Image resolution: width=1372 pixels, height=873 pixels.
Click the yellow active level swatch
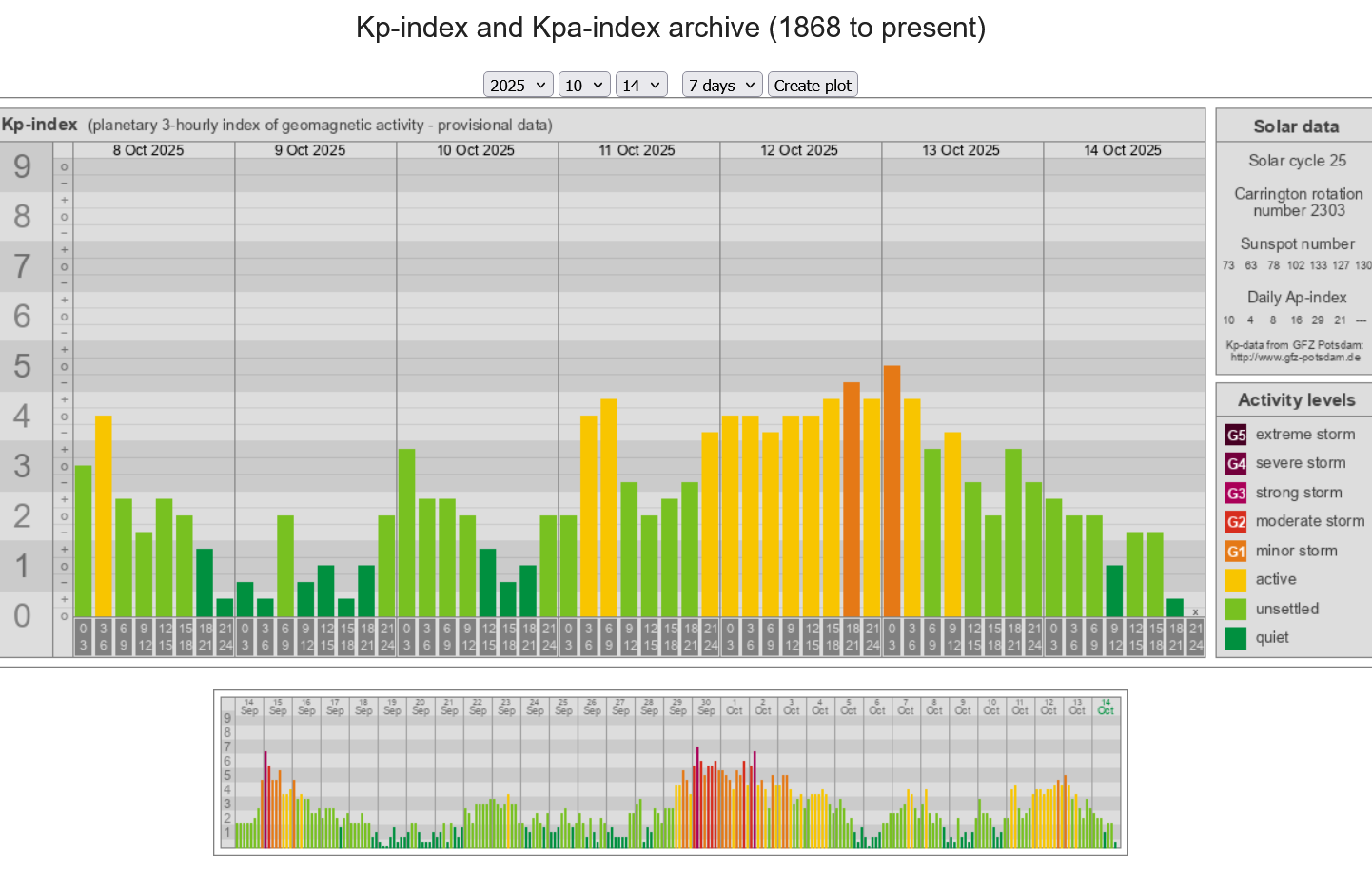point(1235,580)
